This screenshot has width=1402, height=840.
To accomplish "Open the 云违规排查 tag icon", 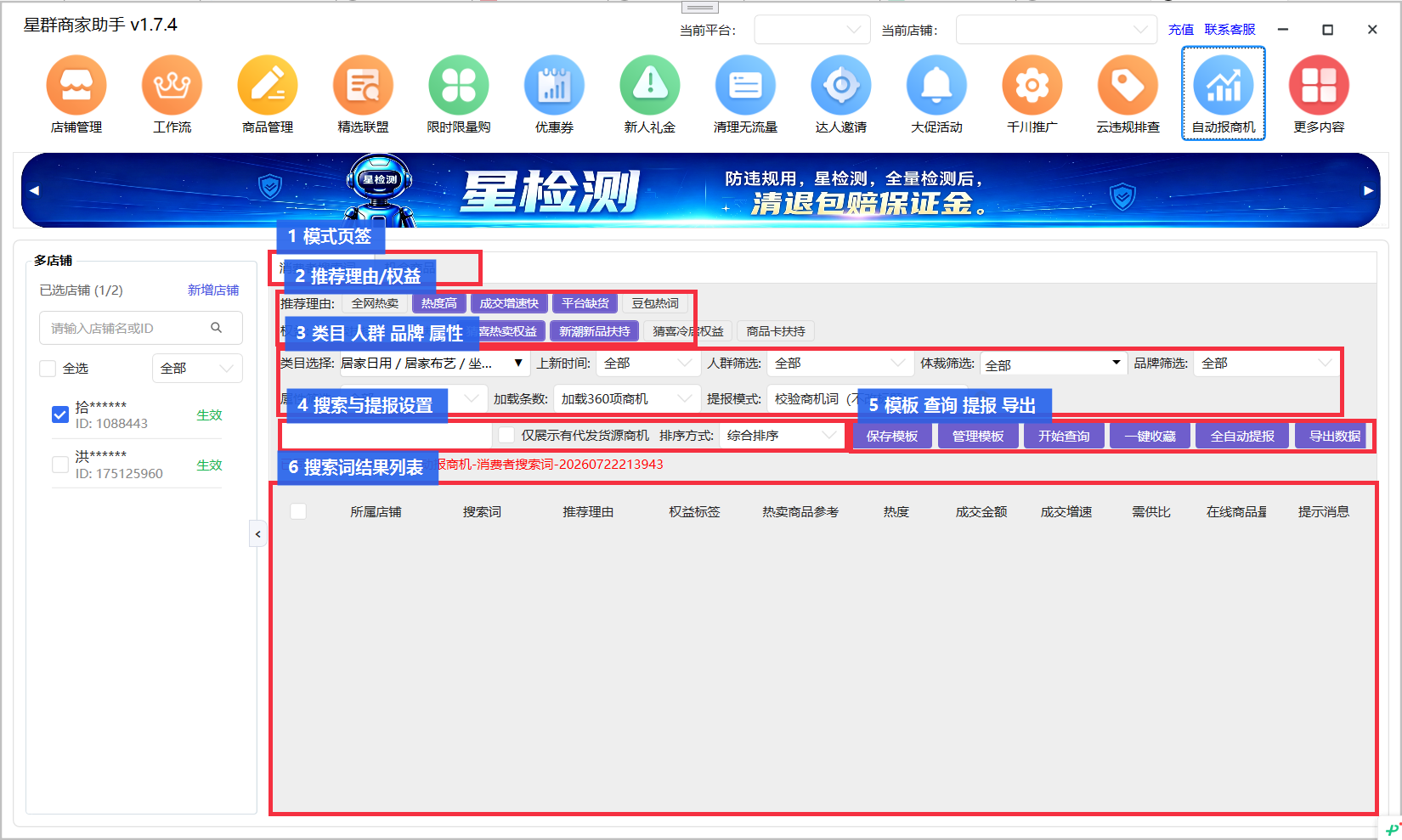I will 1128,85.
